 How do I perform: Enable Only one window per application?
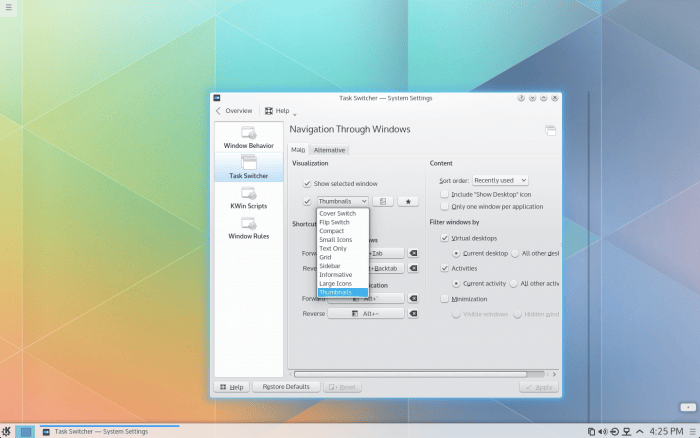(x=445, y=206)
